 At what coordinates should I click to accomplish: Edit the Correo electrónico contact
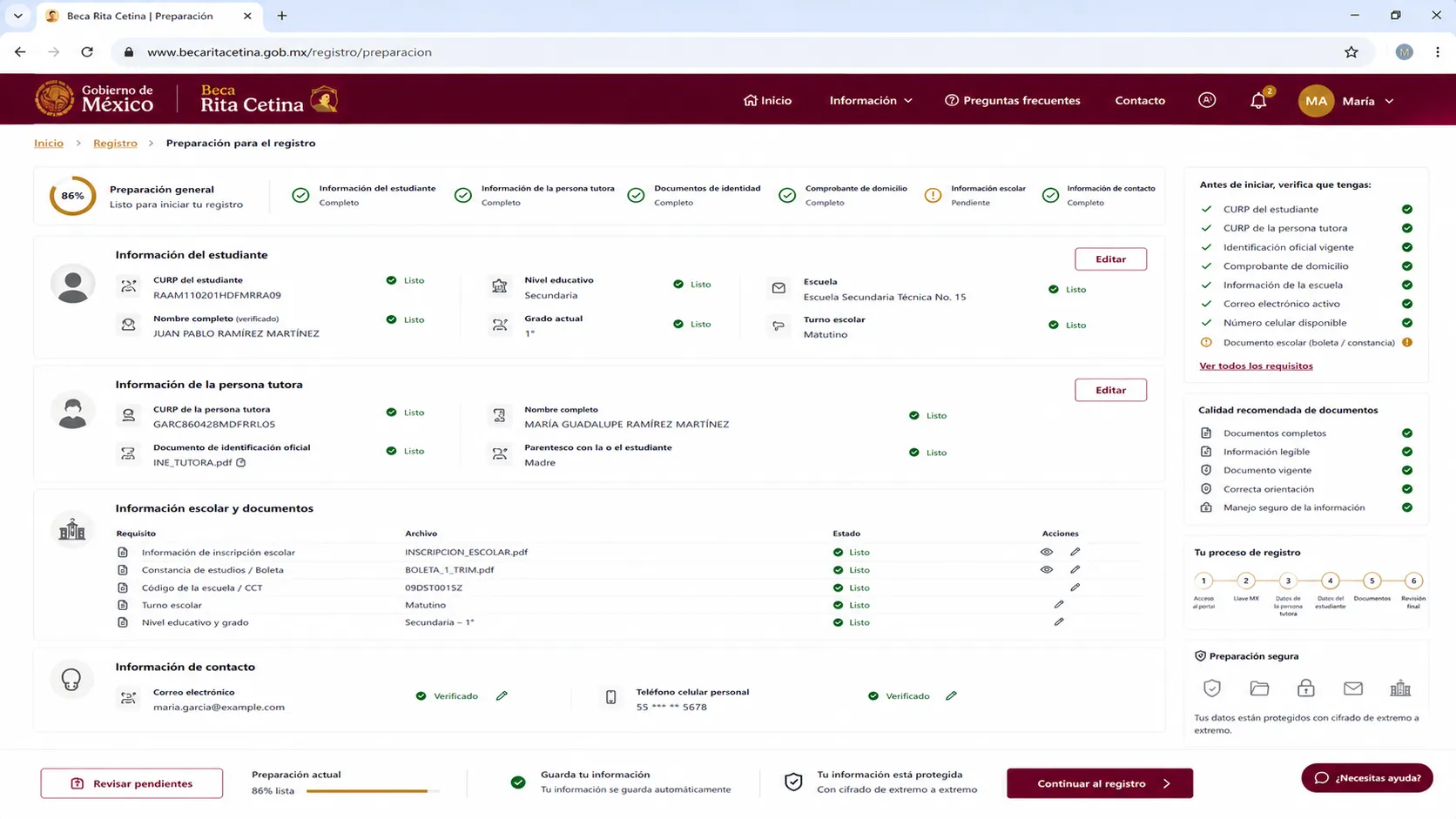coord(502,696)
